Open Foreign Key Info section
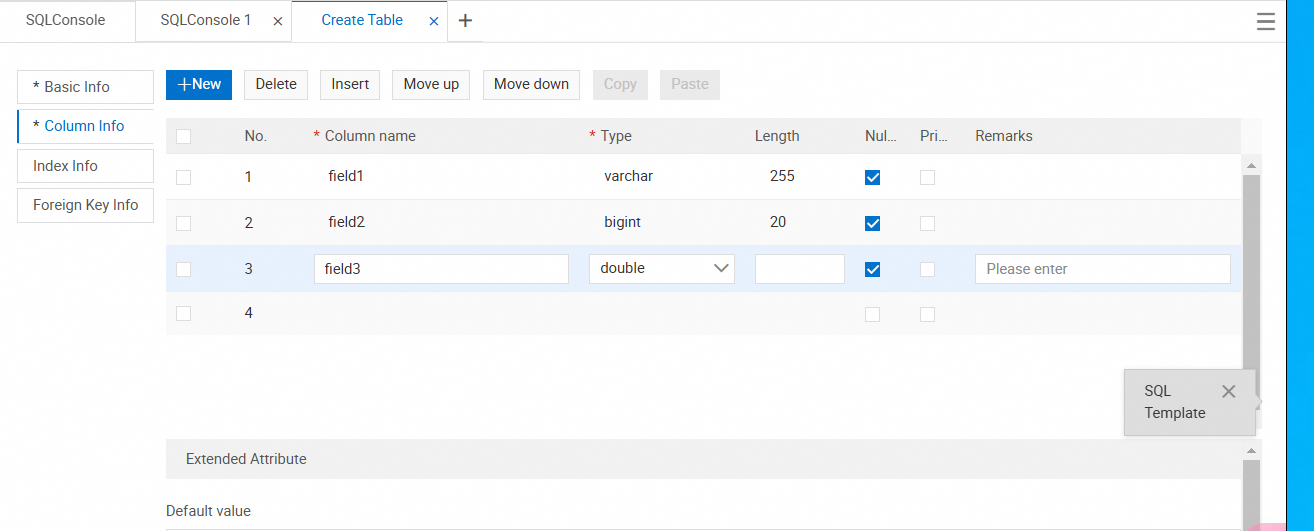This screenshot has width=1314, height=531. (x=85, y=205)
